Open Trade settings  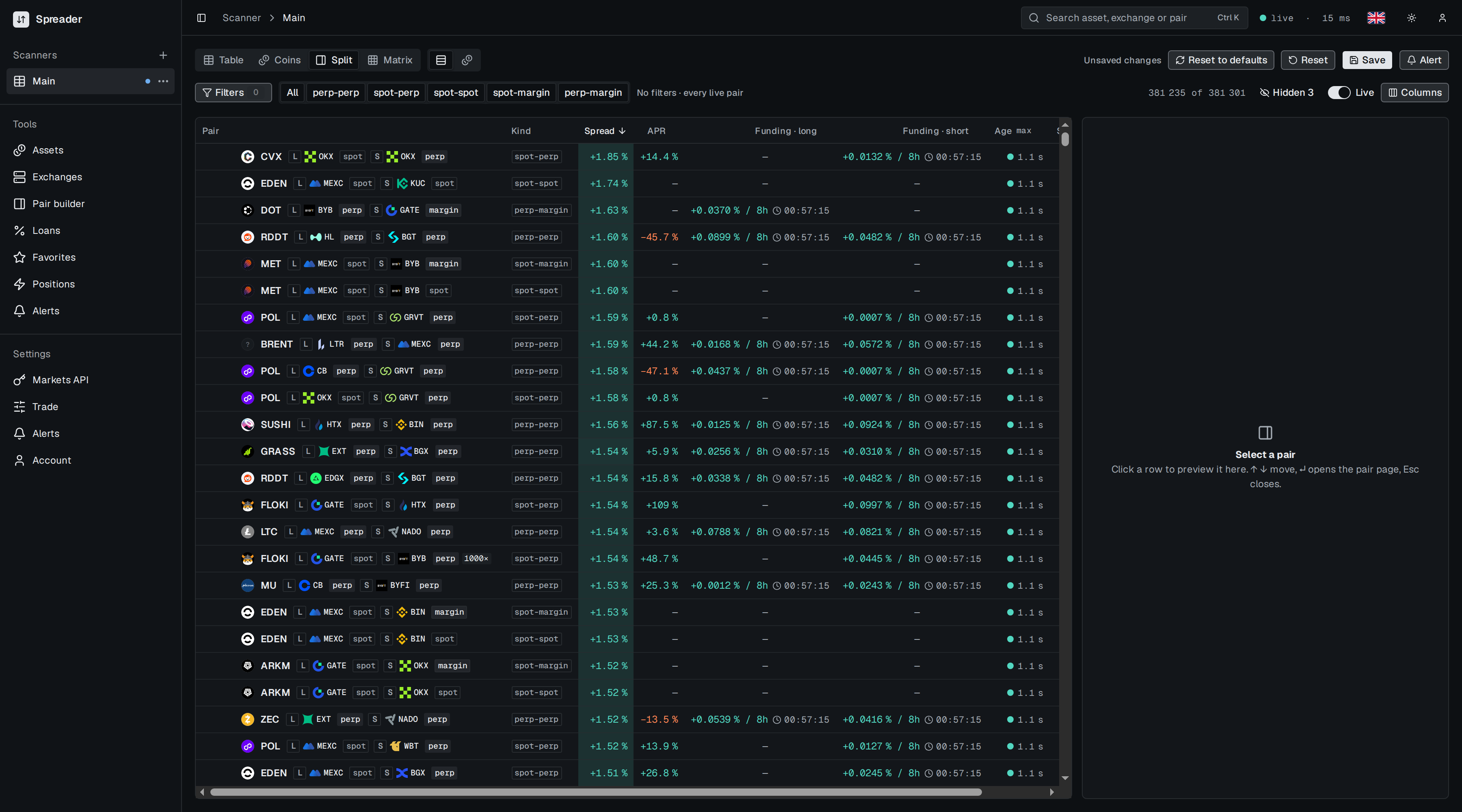point(91,406)
